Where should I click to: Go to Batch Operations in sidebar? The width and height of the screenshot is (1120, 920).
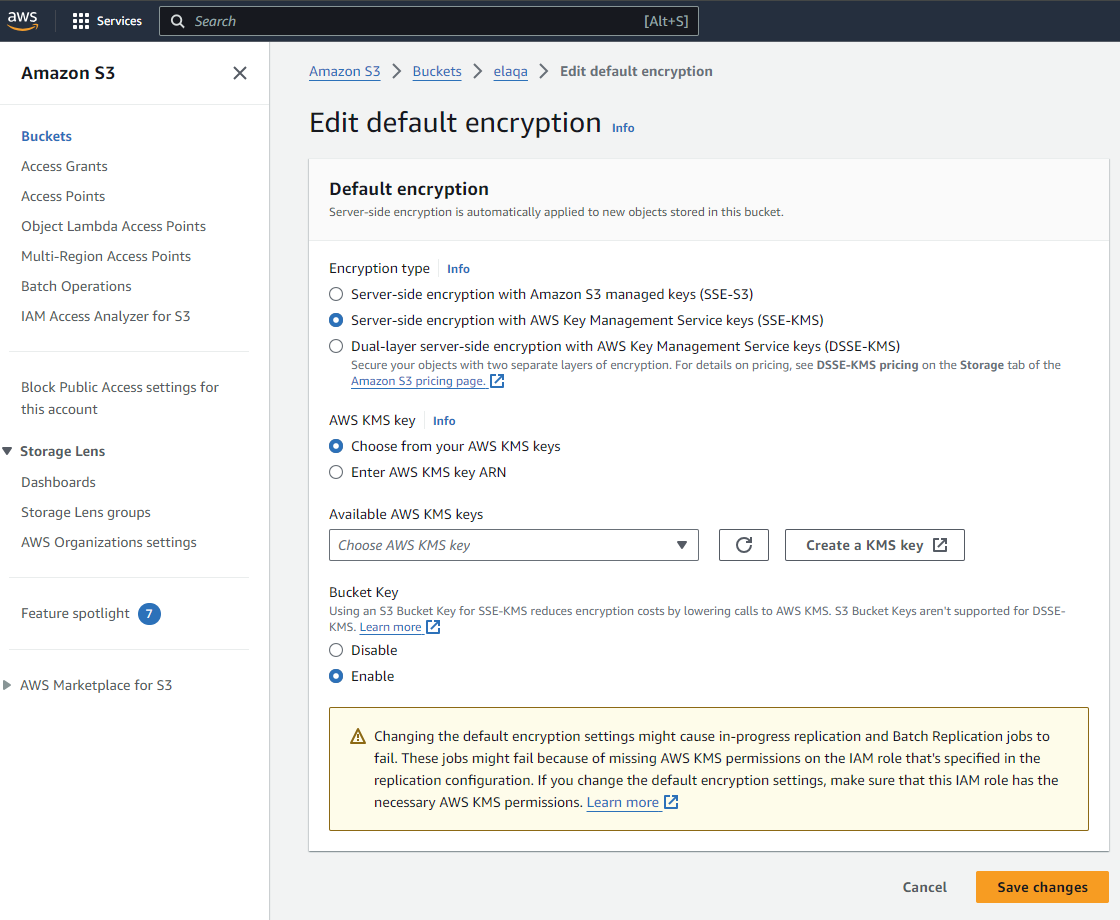pos(76,286)
